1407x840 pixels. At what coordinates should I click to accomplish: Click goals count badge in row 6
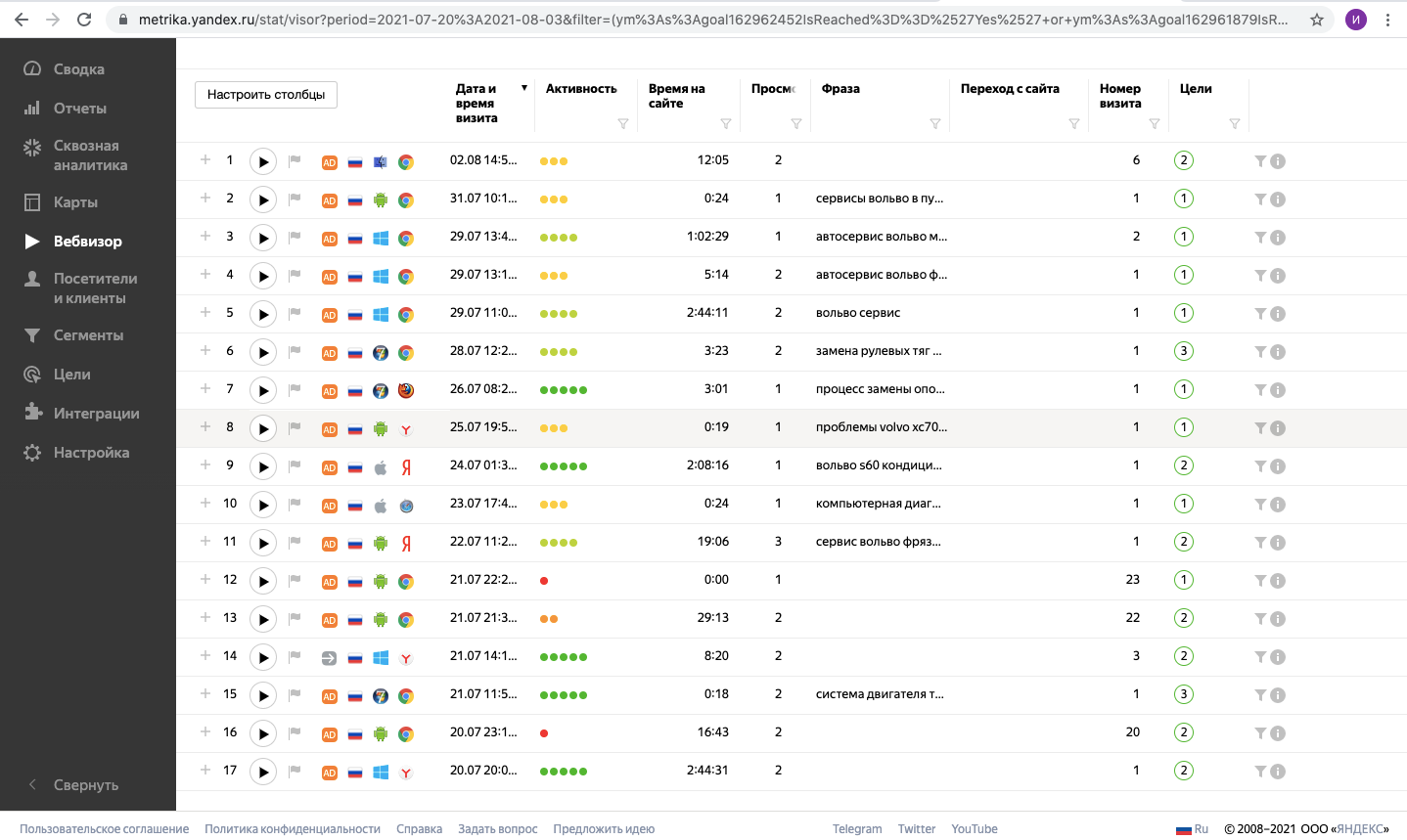tap(1184, 351)
